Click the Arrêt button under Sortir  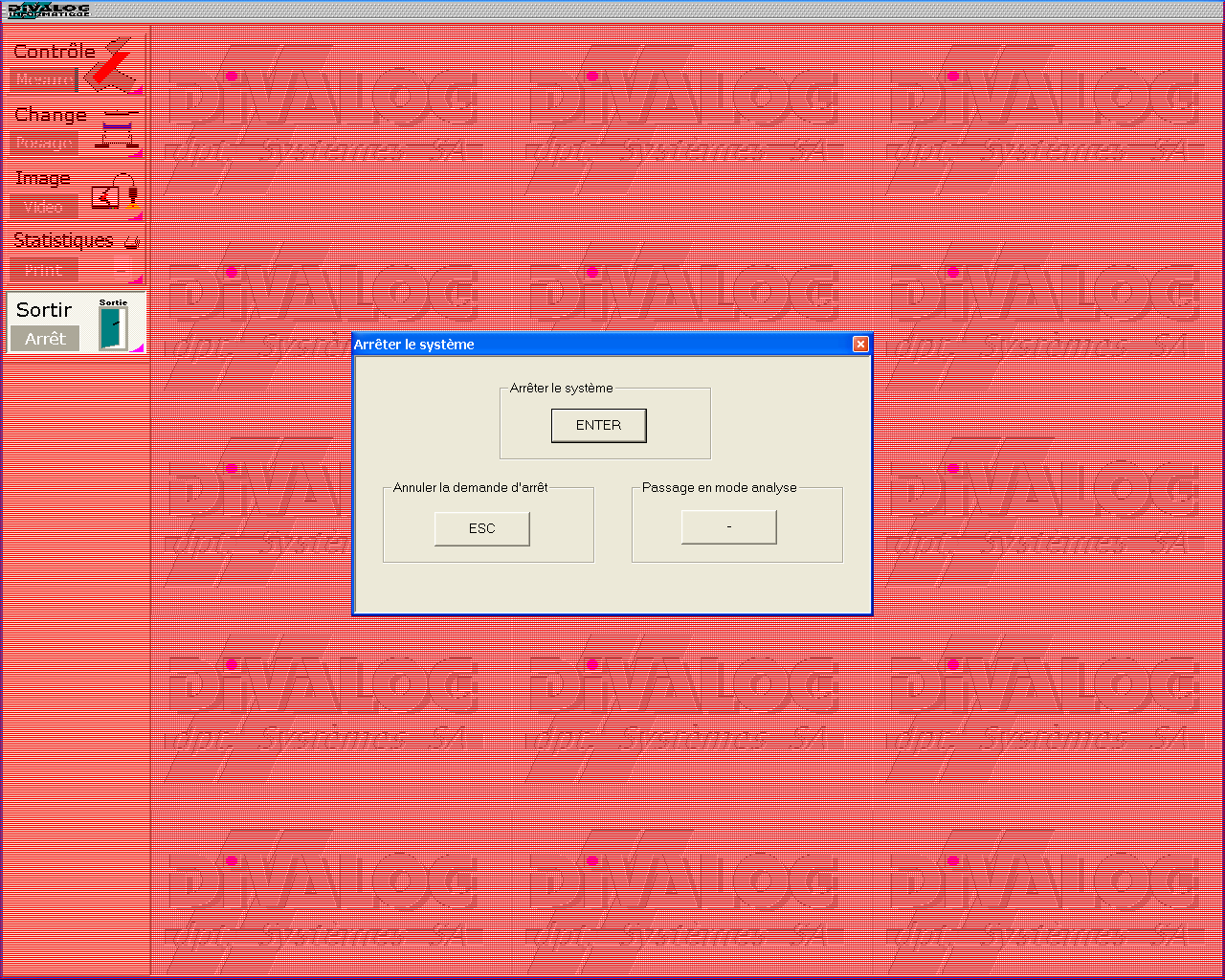tap(45, 339)
